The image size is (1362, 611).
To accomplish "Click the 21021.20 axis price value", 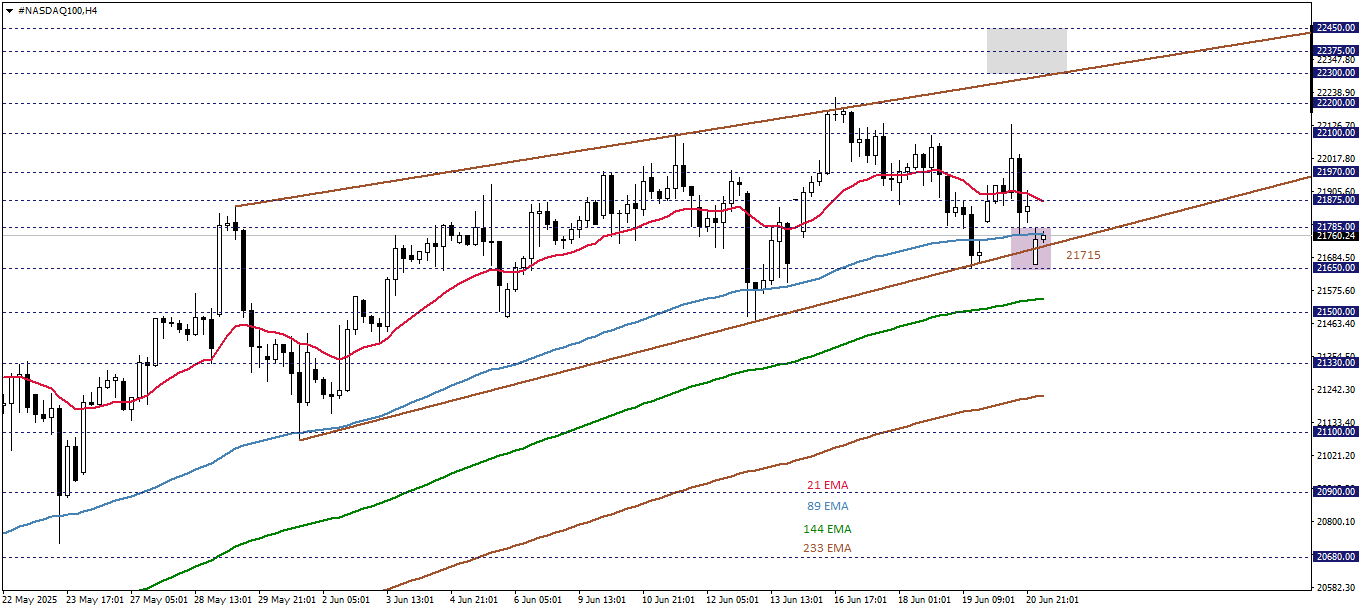I will click(x=1336, y=456).
